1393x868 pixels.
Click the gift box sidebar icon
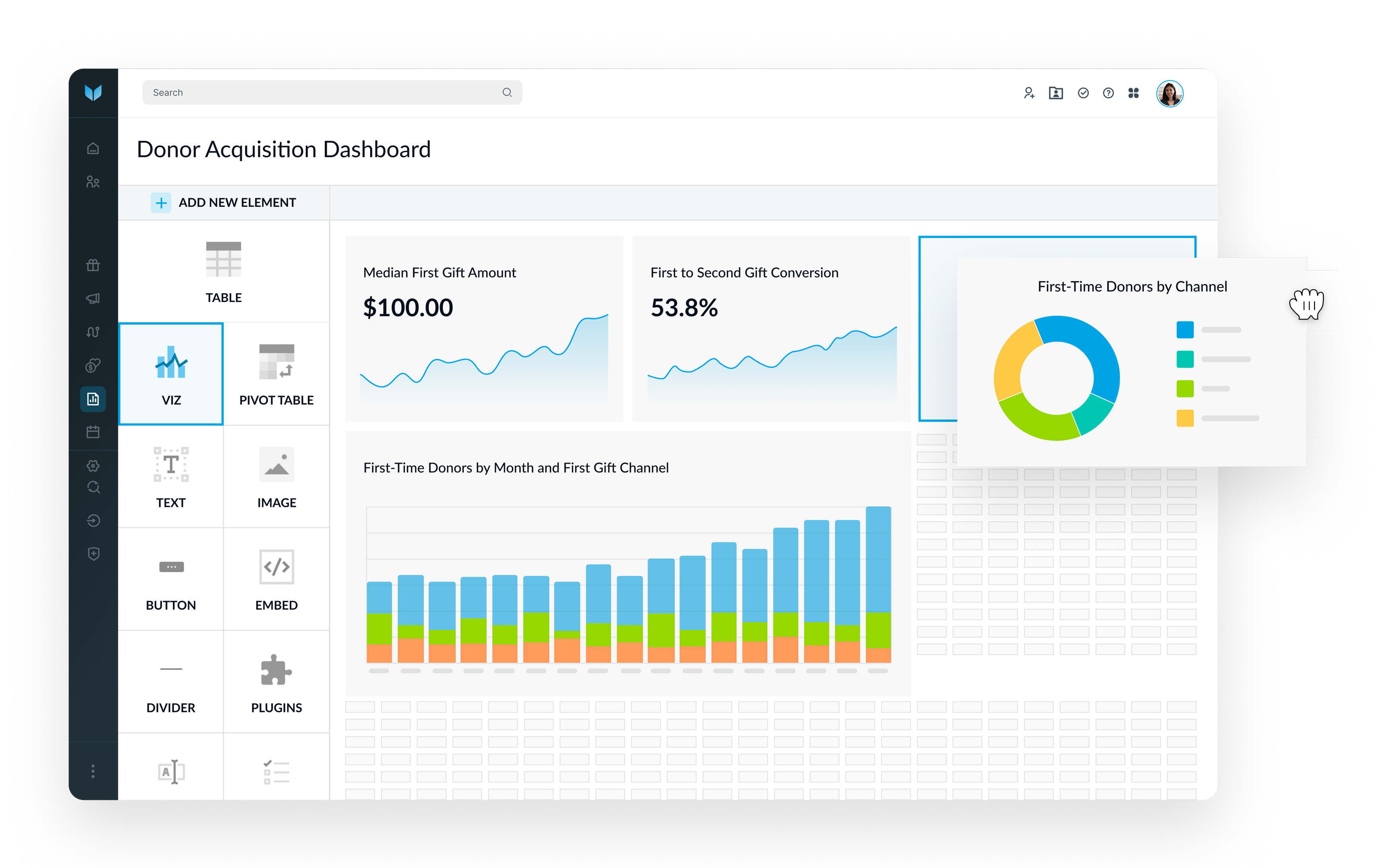pos(93,265)
